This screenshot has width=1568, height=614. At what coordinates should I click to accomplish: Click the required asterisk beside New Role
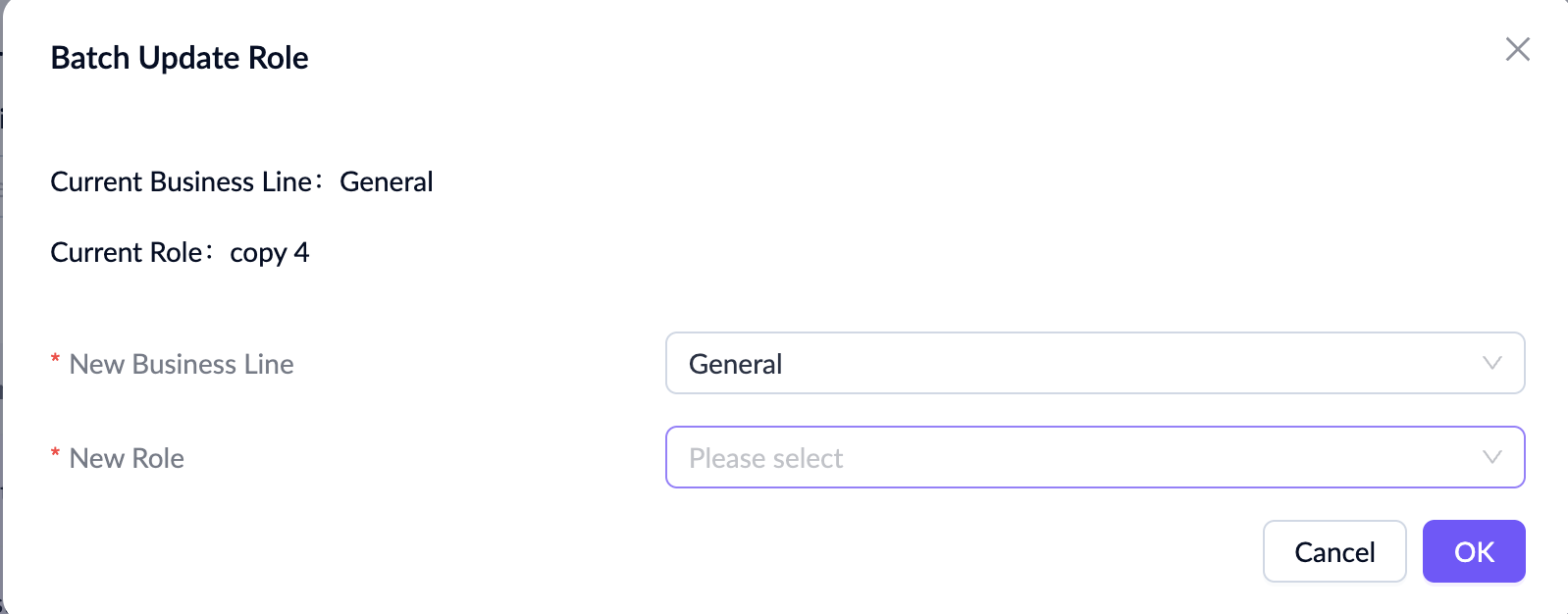[x=56, y=455]
